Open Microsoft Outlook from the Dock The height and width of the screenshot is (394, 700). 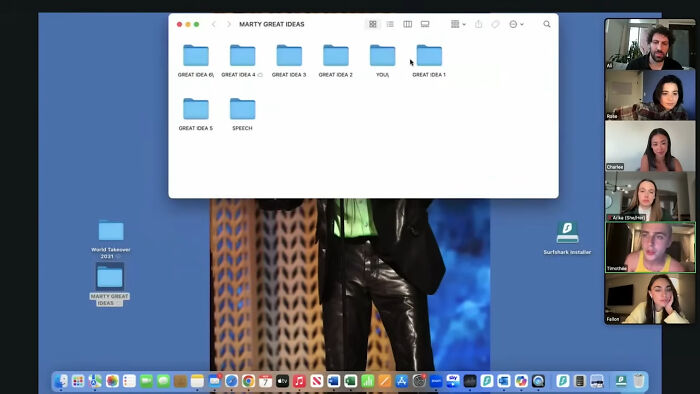click(504, 381)
